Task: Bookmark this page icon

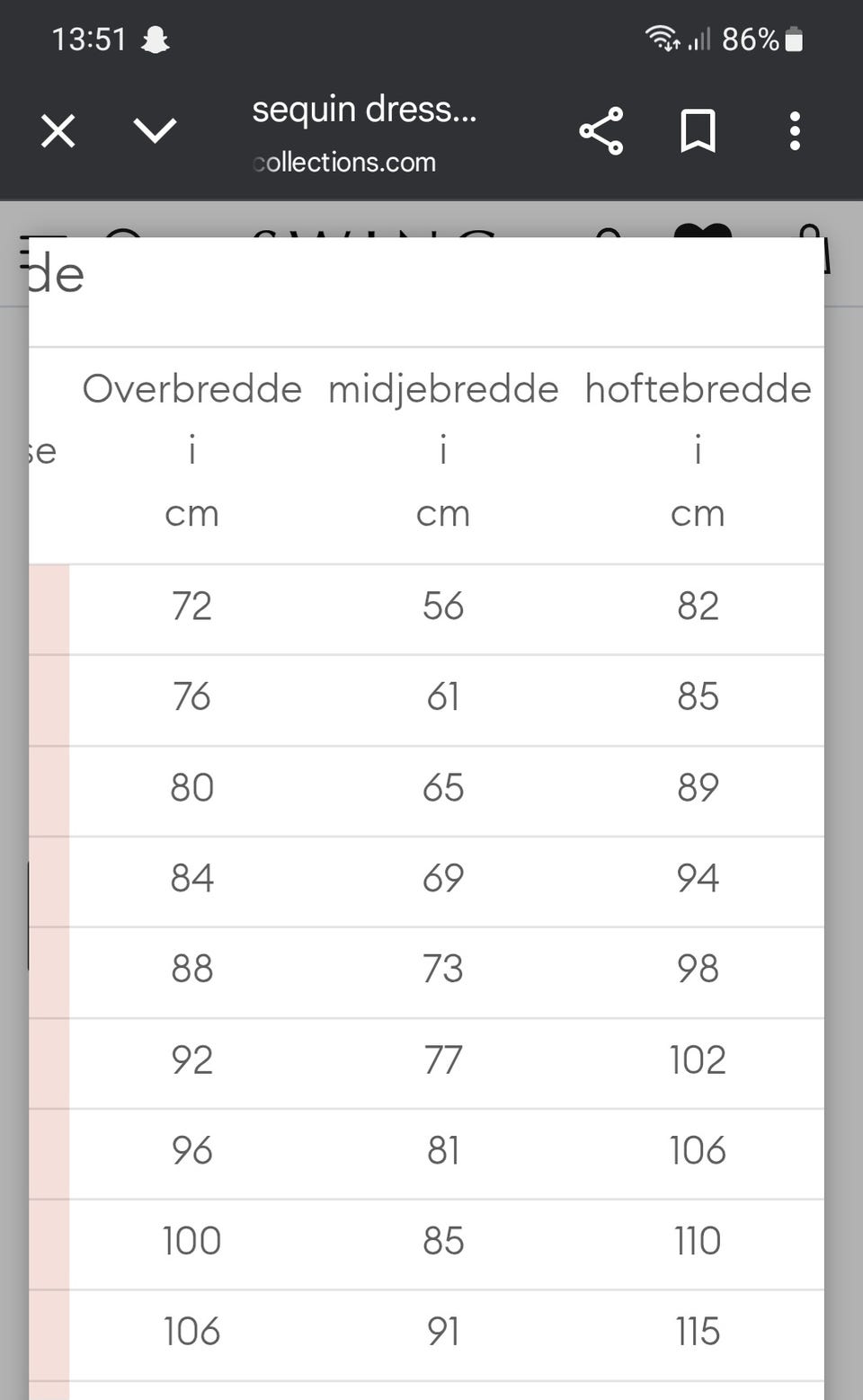Action: (x=698, y=131)
